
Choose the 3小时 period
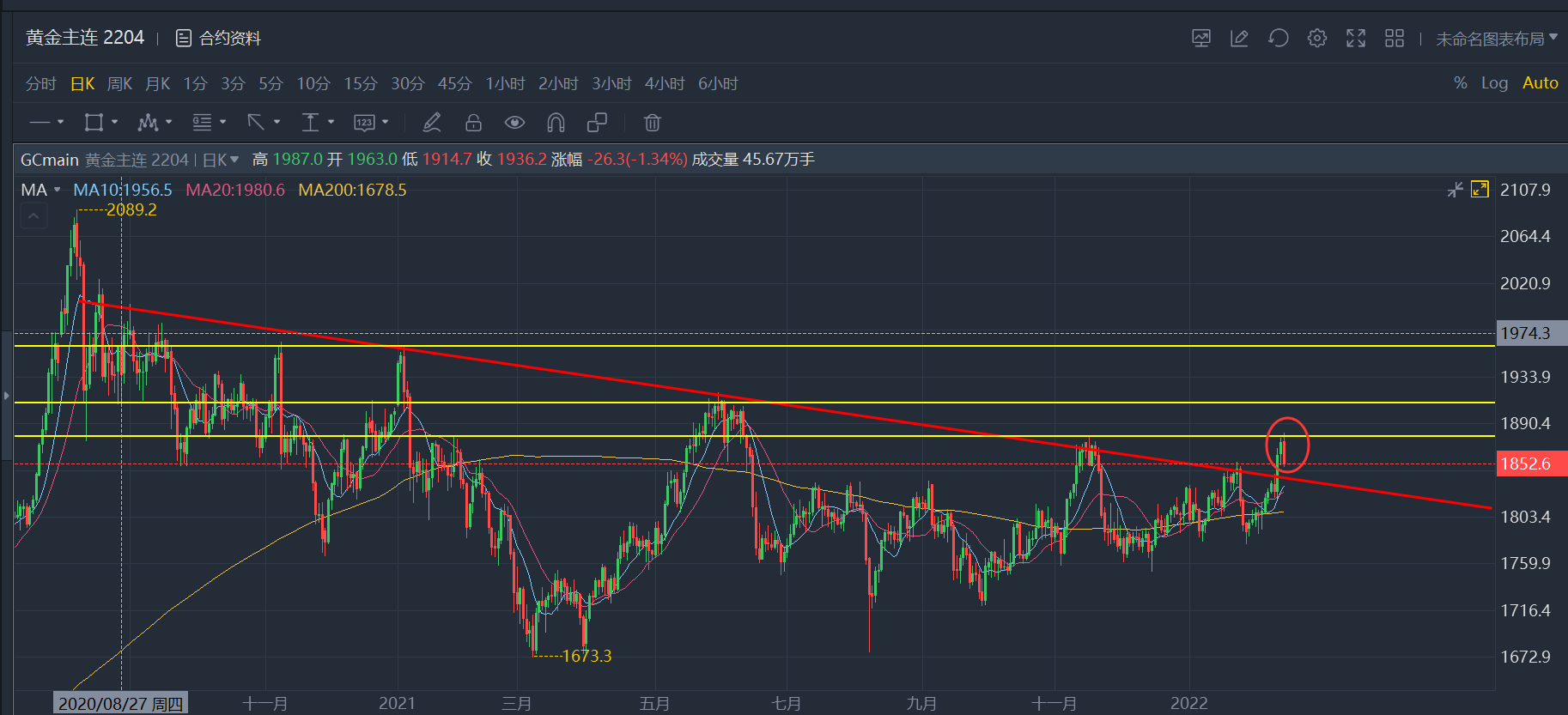pyautogui.click(x=611, y=83)
